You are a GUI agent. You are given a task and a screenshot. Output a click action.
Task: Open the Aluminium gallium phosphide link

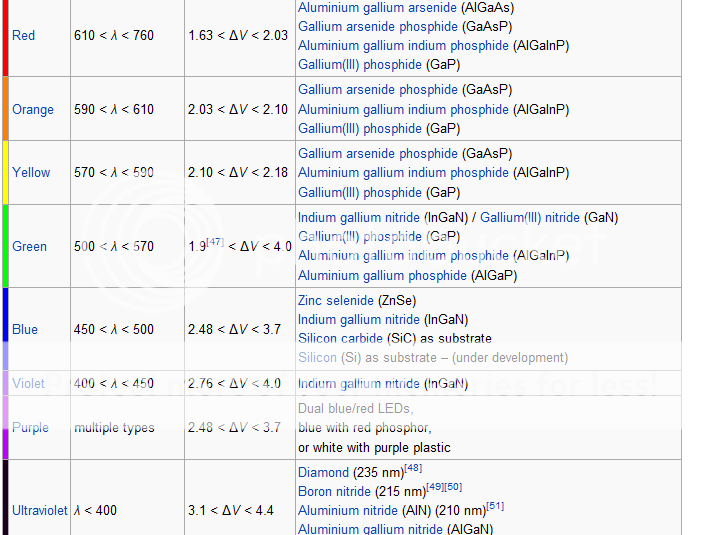click(382, 276)
